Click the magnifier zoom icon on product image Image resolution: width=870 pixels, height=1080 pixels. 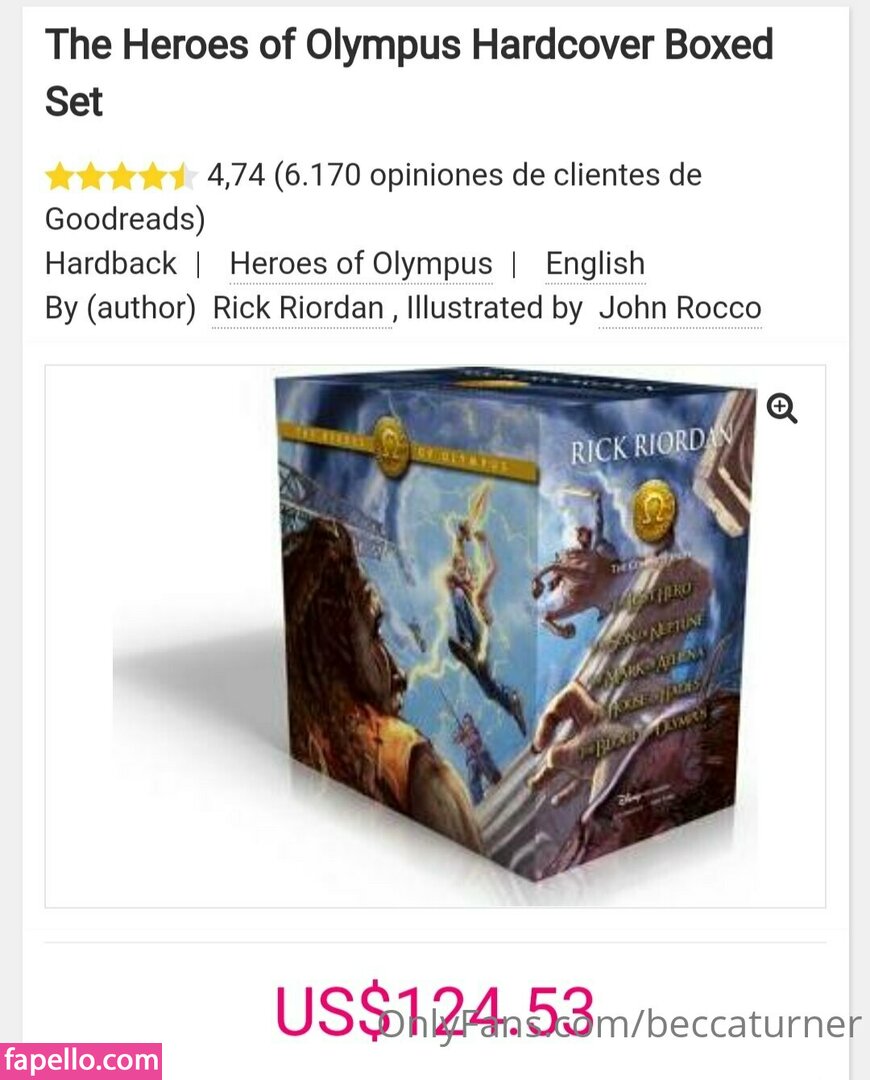pos(782,408)
